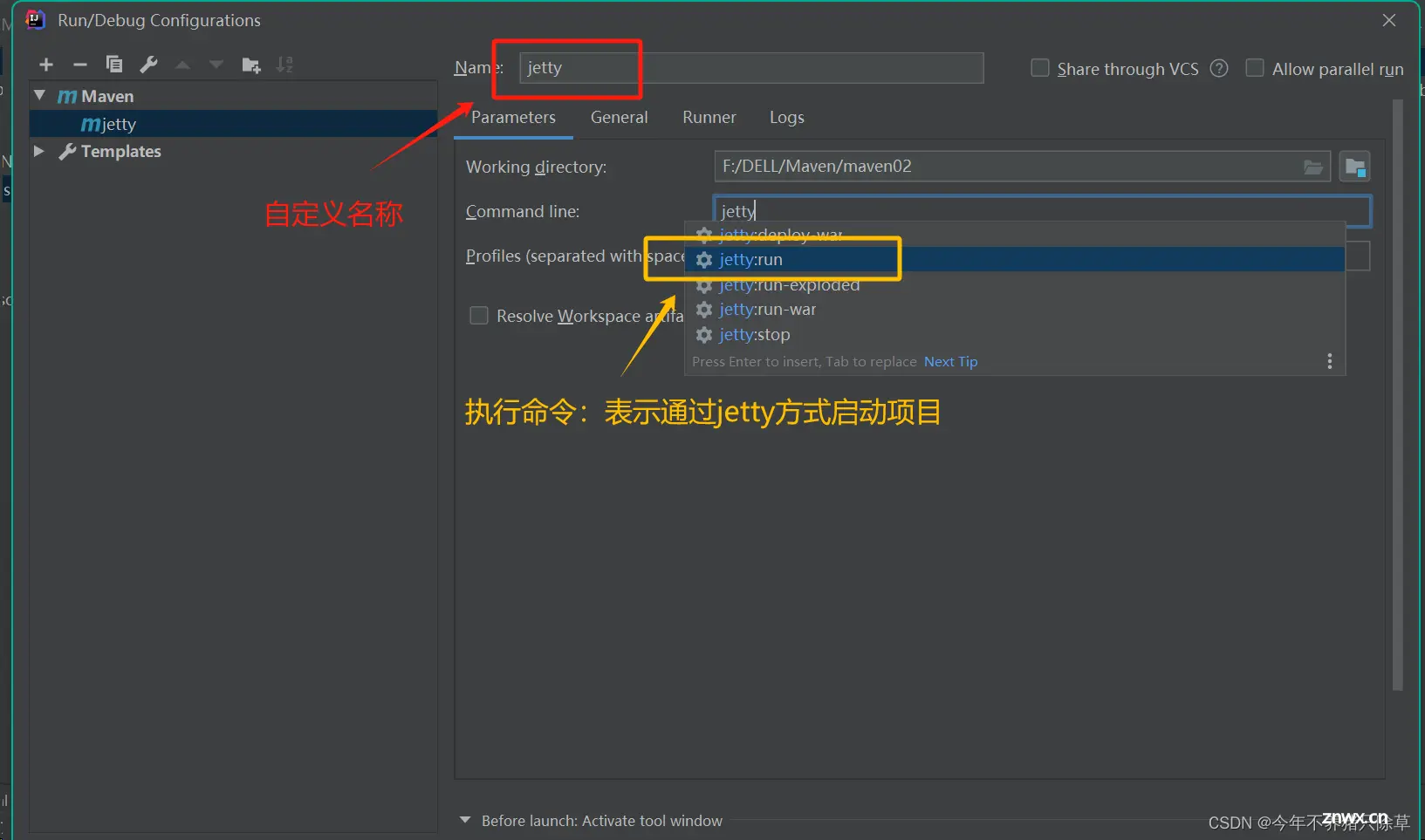
Task: Collapse the Maven tree node
Action: click(39, 95)
